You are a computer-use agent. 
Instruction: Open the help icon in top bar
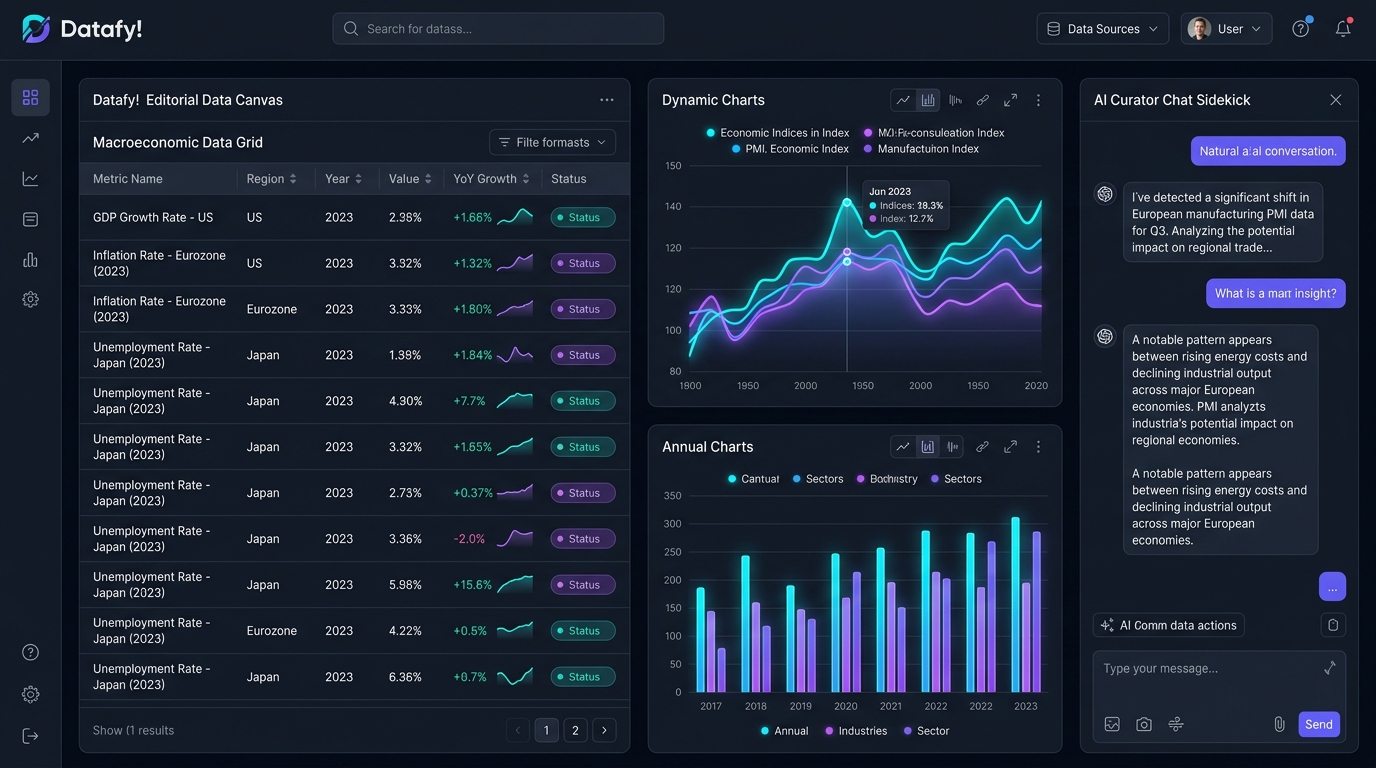tap(1300, 29)
